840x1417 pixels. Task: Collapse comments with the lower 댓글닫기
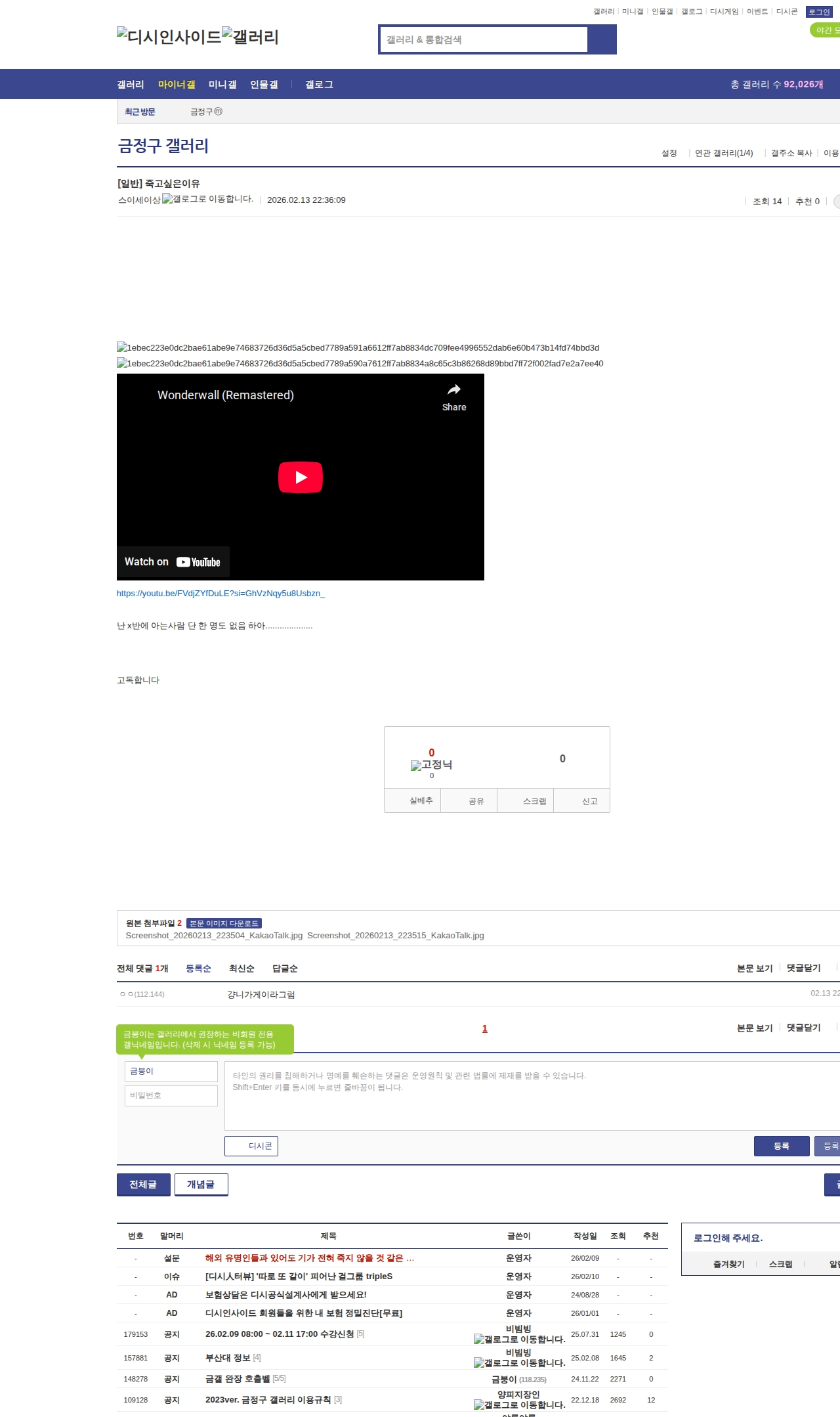804,1028
